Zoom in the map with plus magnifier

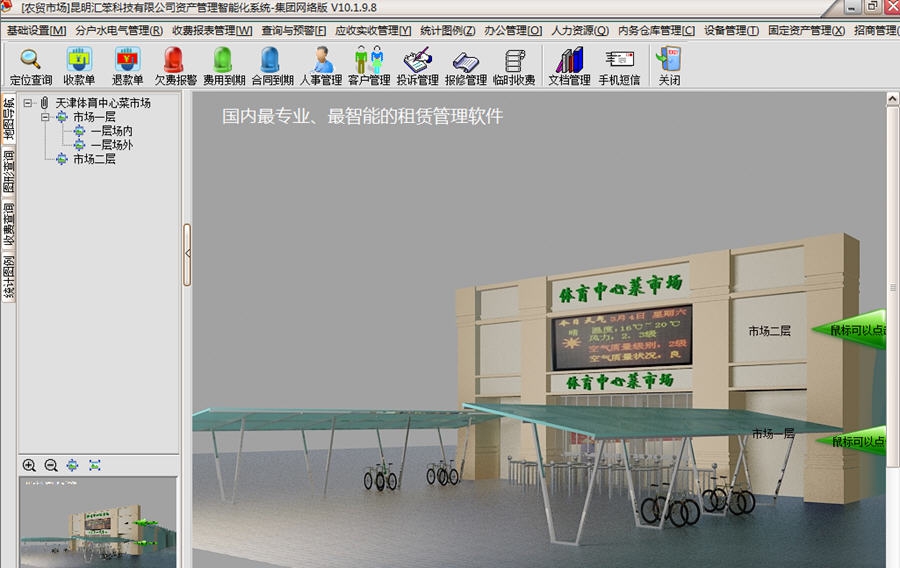pos(29,465)
